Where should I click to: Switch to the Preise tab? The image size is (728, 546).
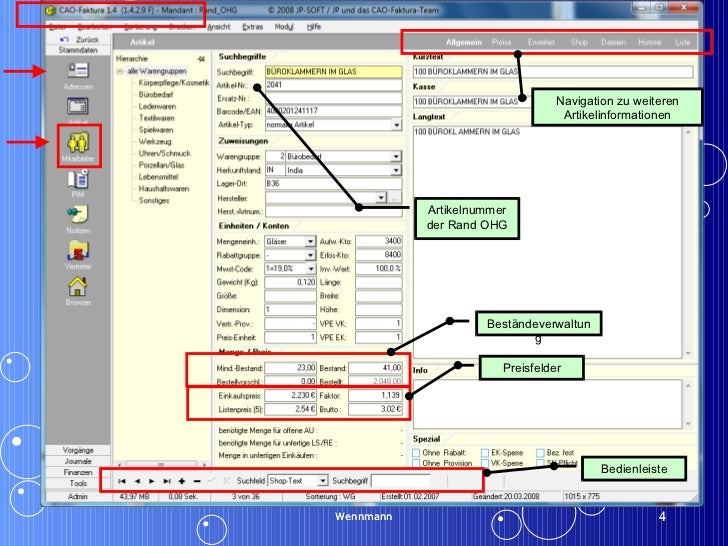501,42
